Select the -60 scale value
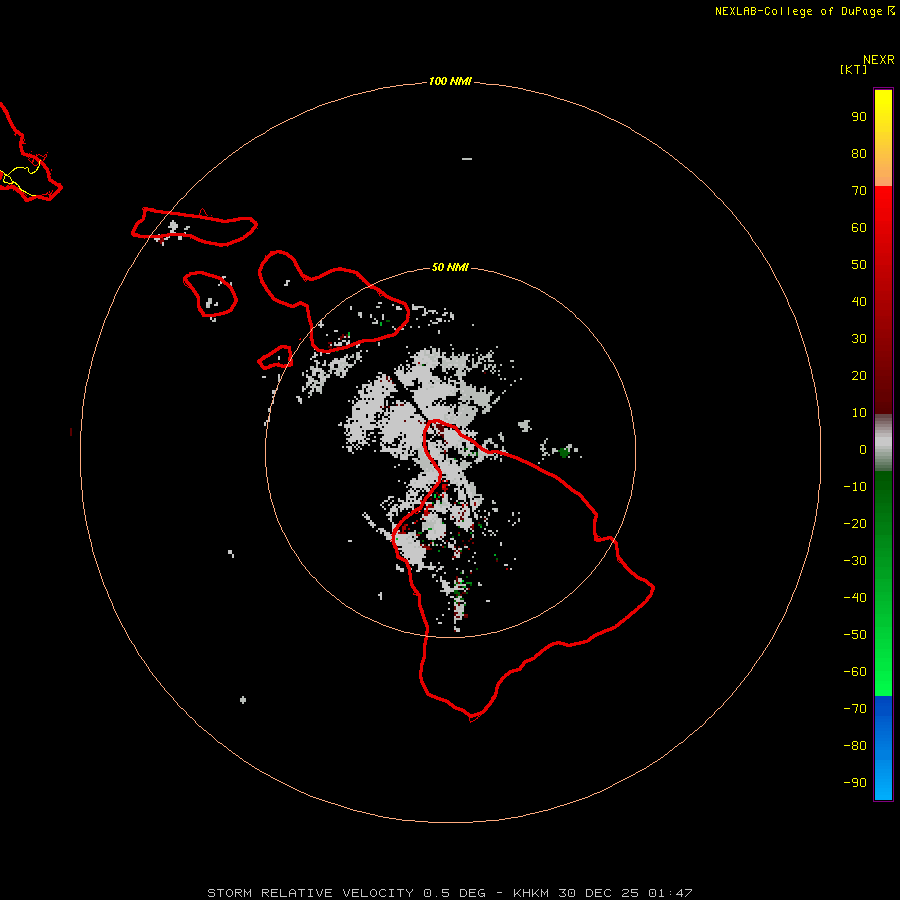Screen dimensions: 900x900 [855, 672]
